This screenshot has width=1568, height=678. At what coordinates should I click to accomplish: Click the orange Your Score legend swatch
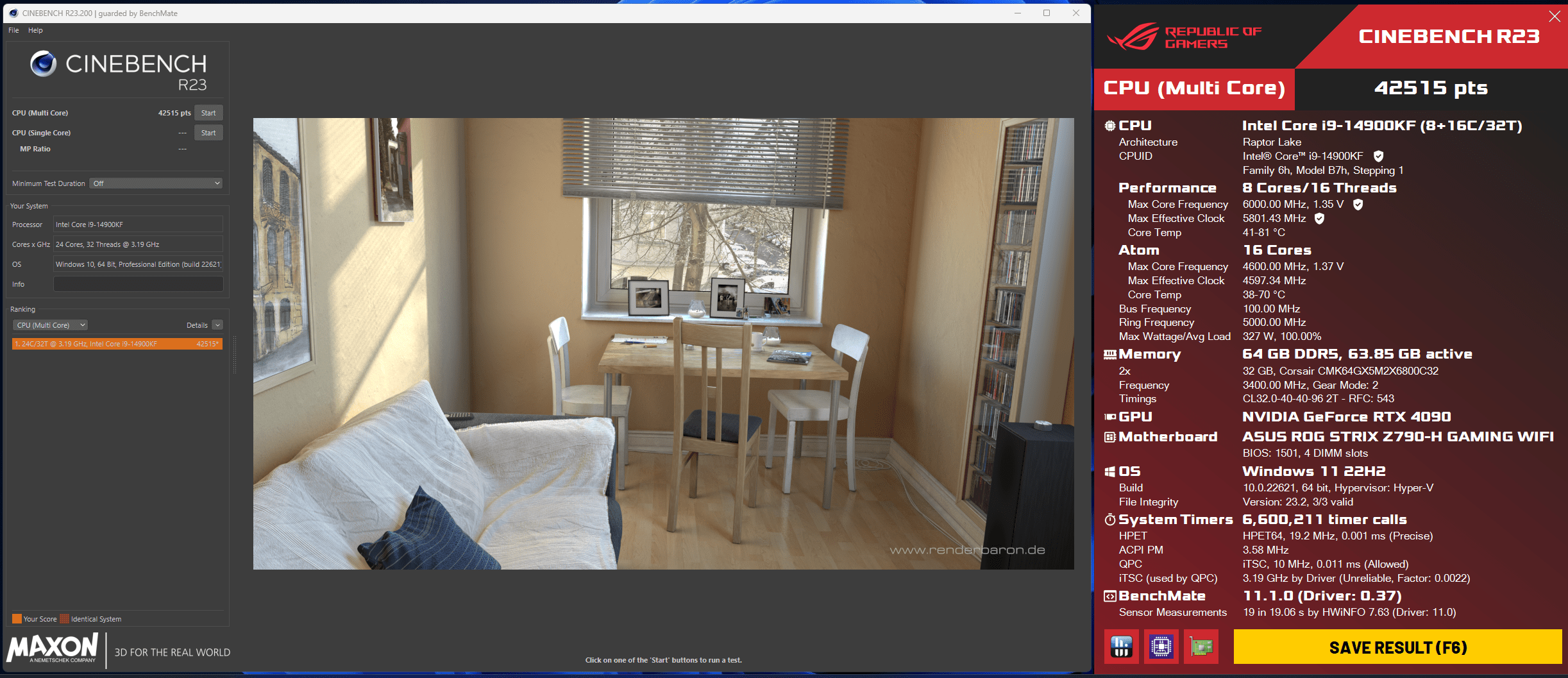point(17,619)
